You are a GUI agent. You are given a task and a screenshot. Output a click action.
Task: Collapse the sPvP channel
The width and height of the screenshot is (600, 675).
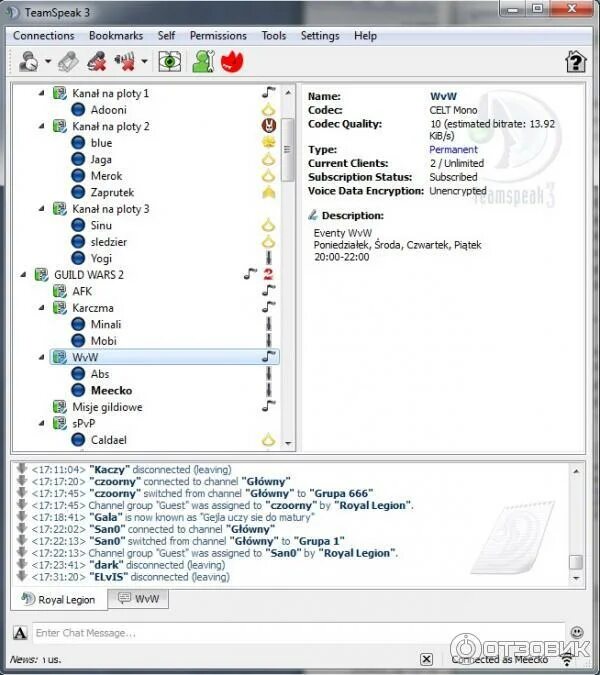click(x=42, y=423)
